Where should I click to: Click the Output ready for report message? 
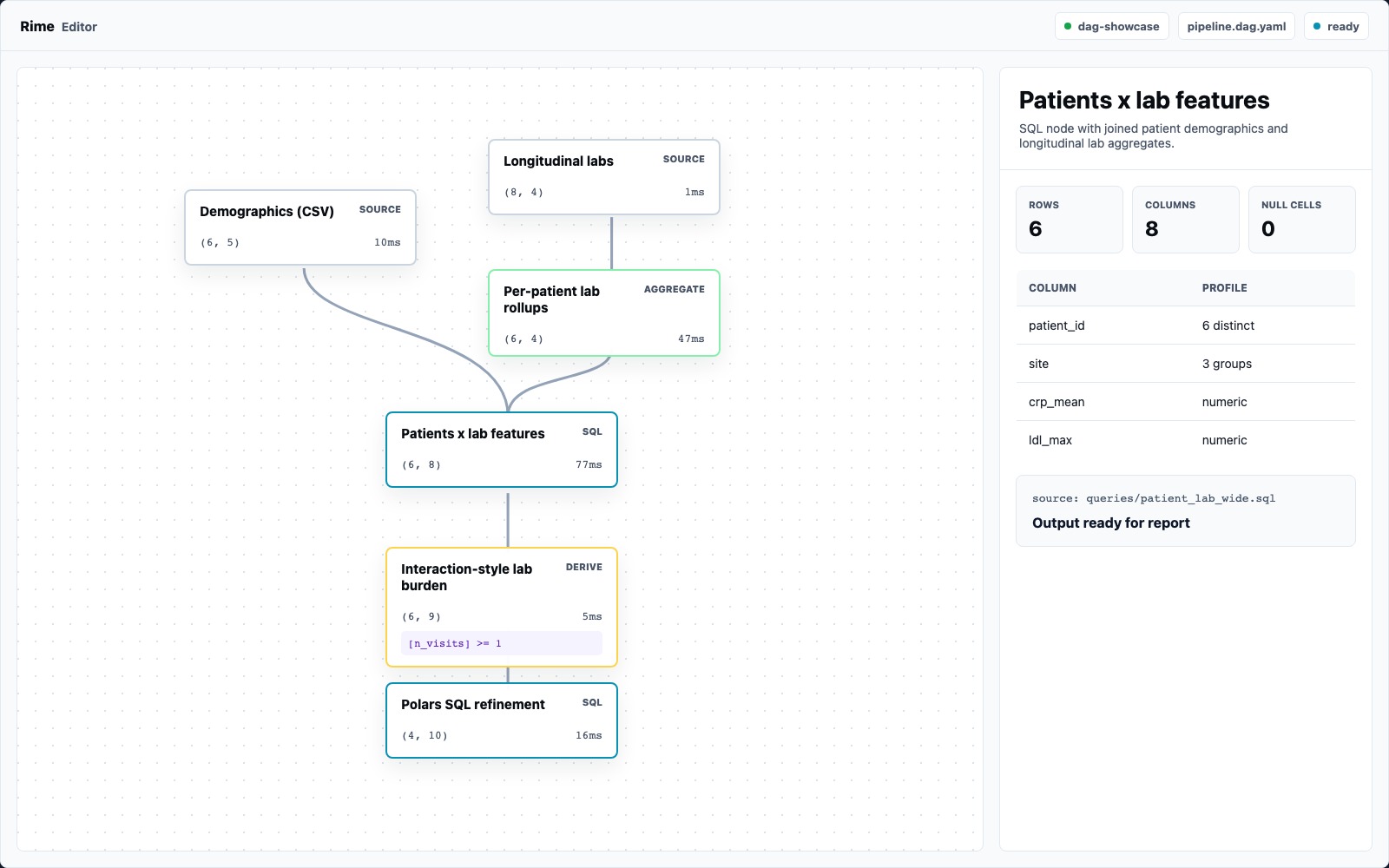[1111, 523]
